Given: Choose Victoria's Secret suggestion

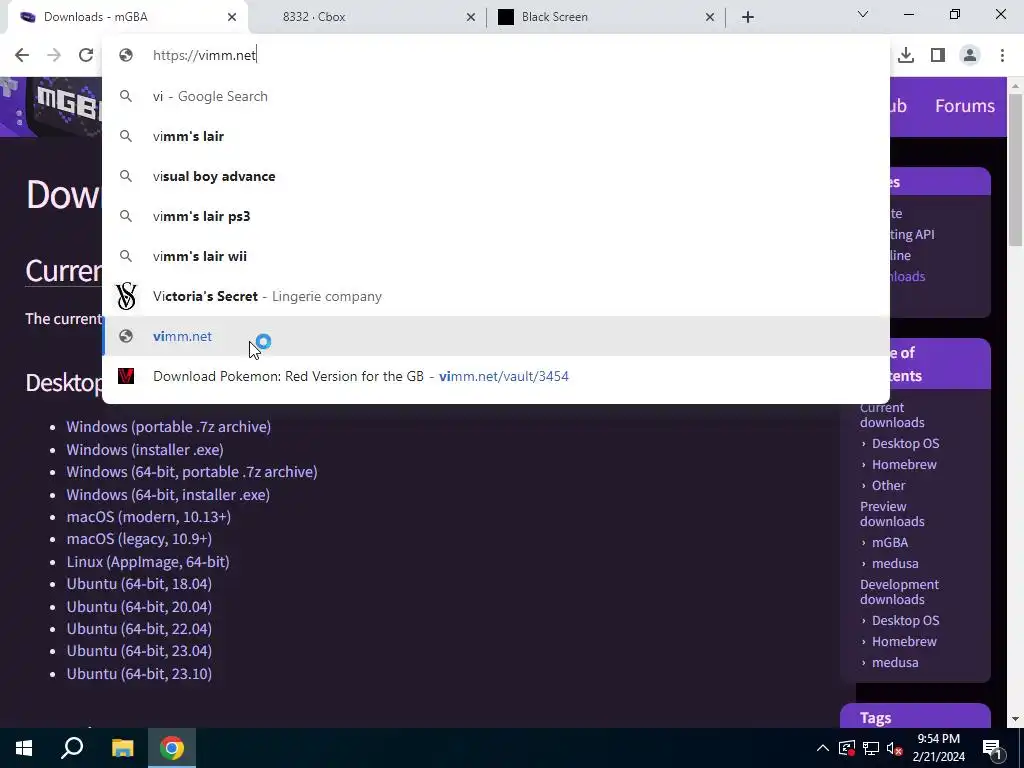Looking at the screenshot, I should 496,296.
